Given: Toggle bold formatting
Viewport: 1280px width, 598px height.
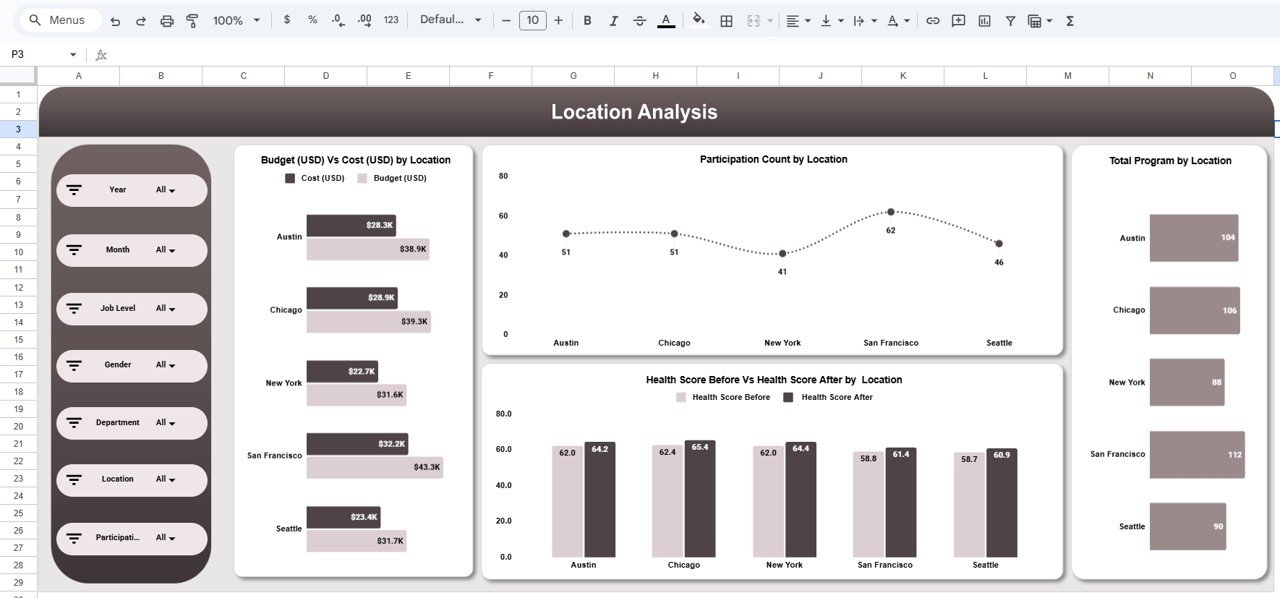Looking at the screenshot, I should click(587, 19).
